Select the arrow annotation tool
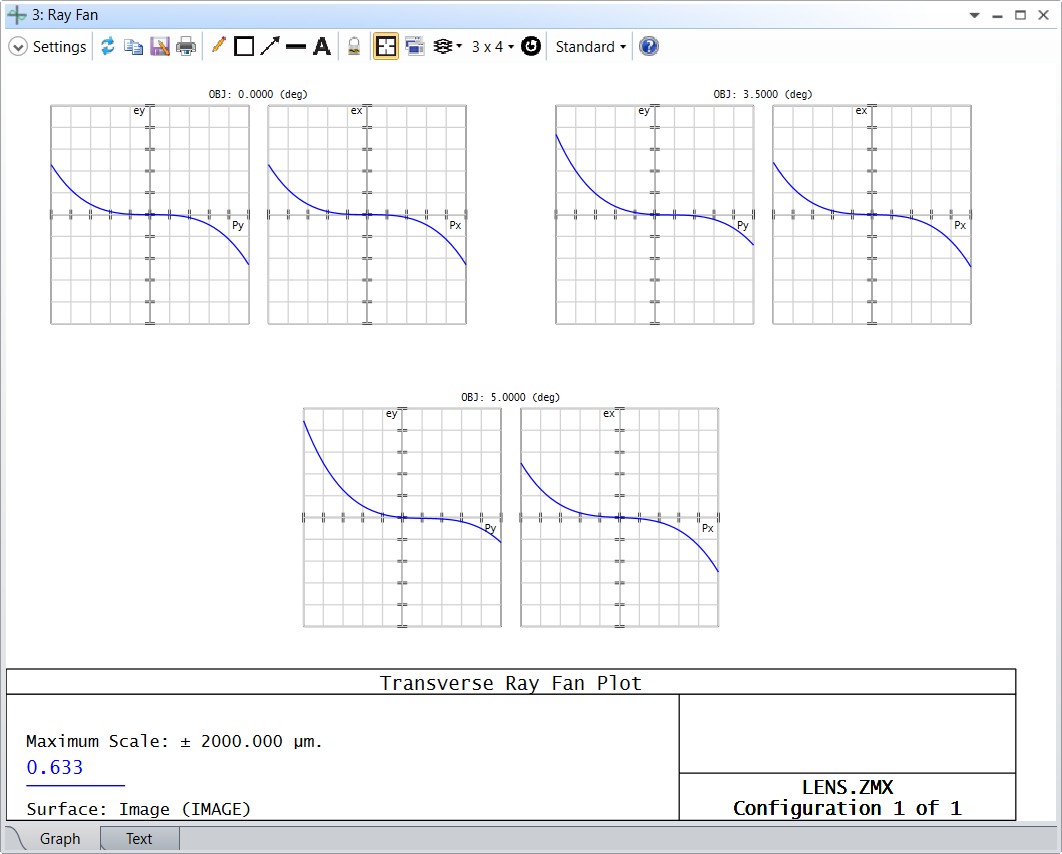This screenshot has width=1062, height=854. 270,46
